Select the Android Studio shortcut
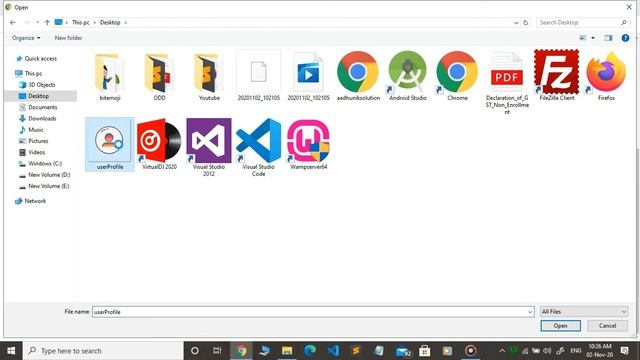This screenshot has height=360, width=640. [408, 77]
